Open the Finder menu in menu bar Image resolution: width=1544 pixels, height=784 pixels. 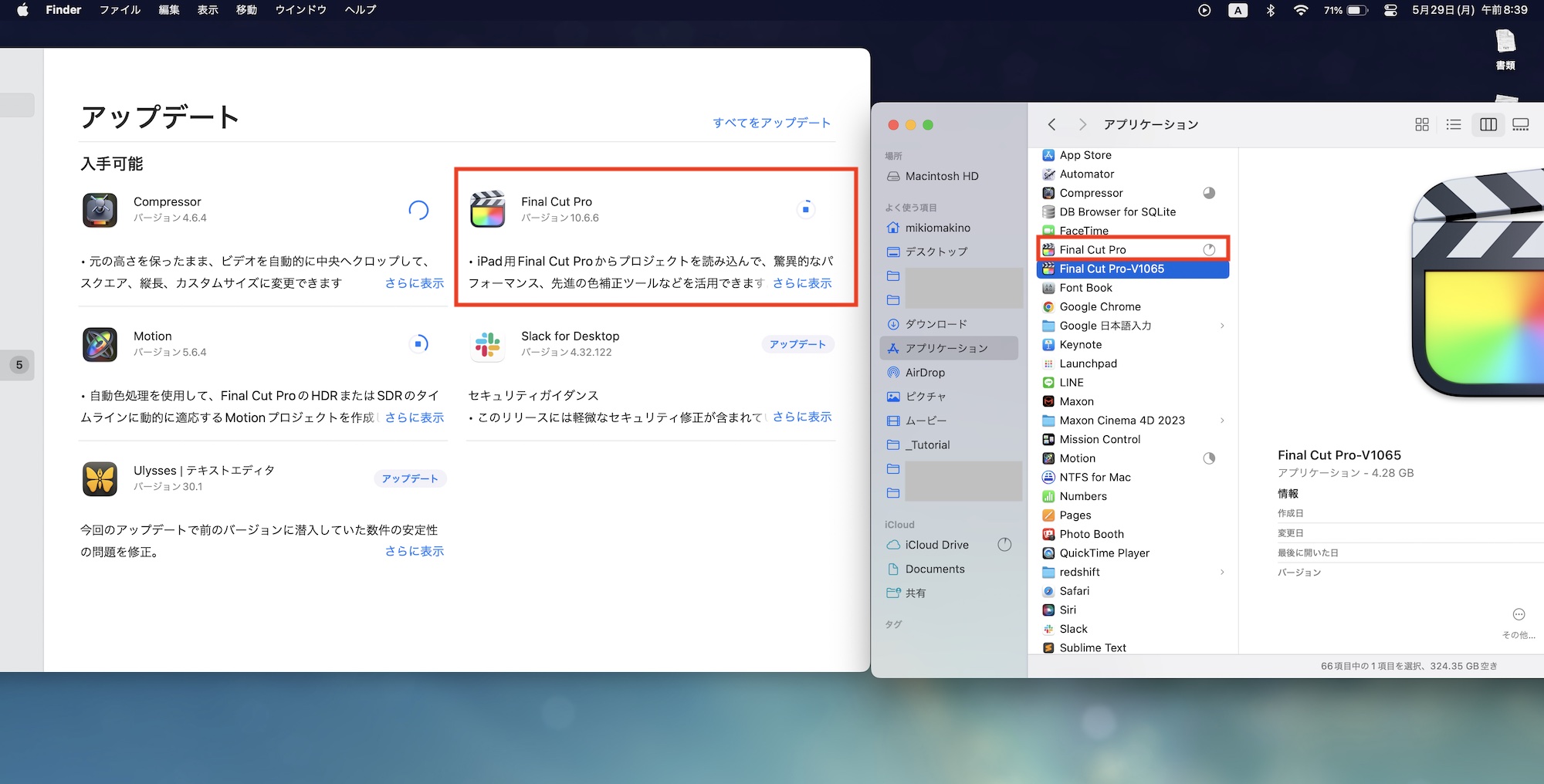[63, 10]
